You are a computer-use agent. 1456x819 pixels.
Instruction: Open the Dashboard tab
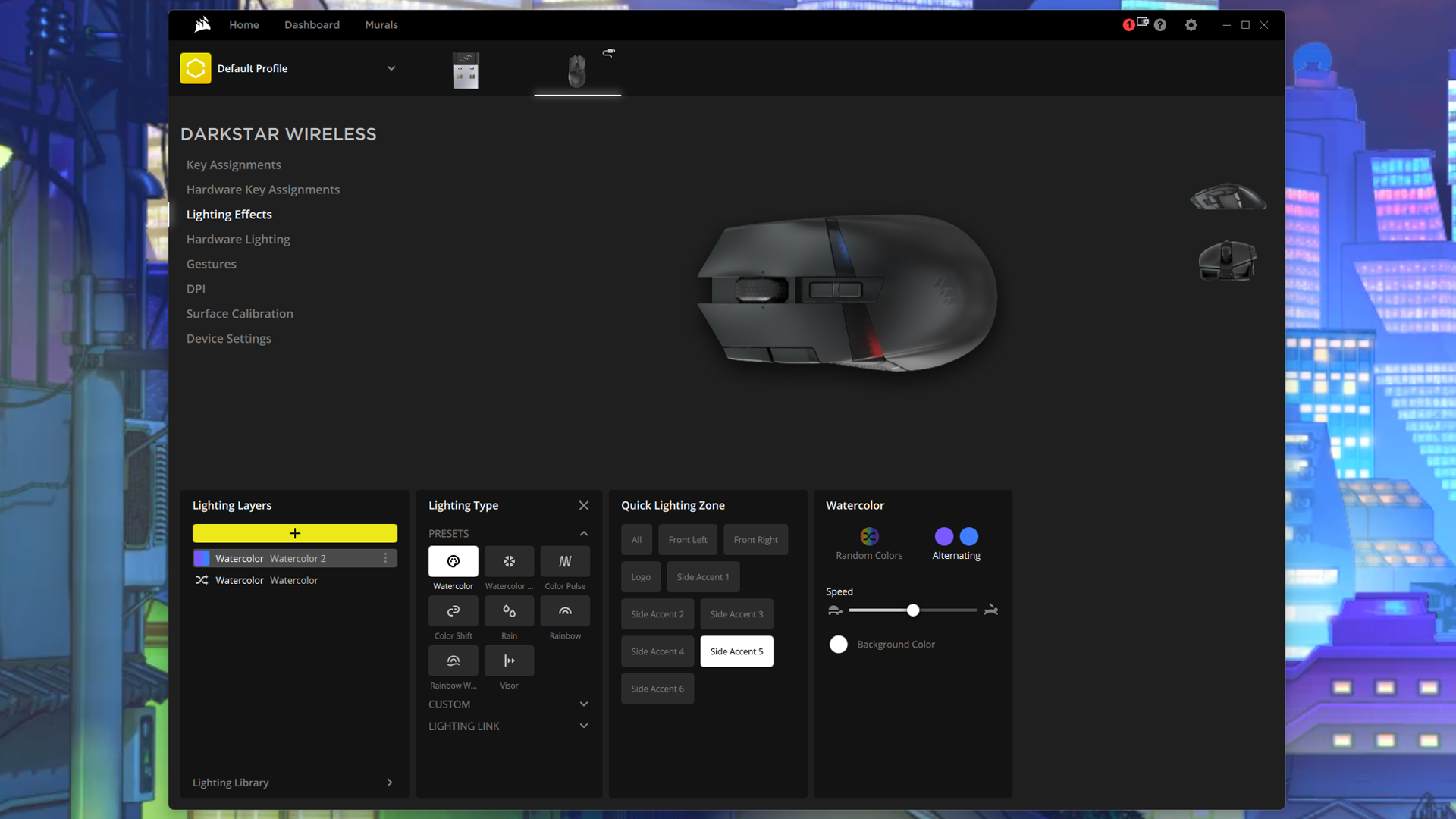click(x=312, y=25)
